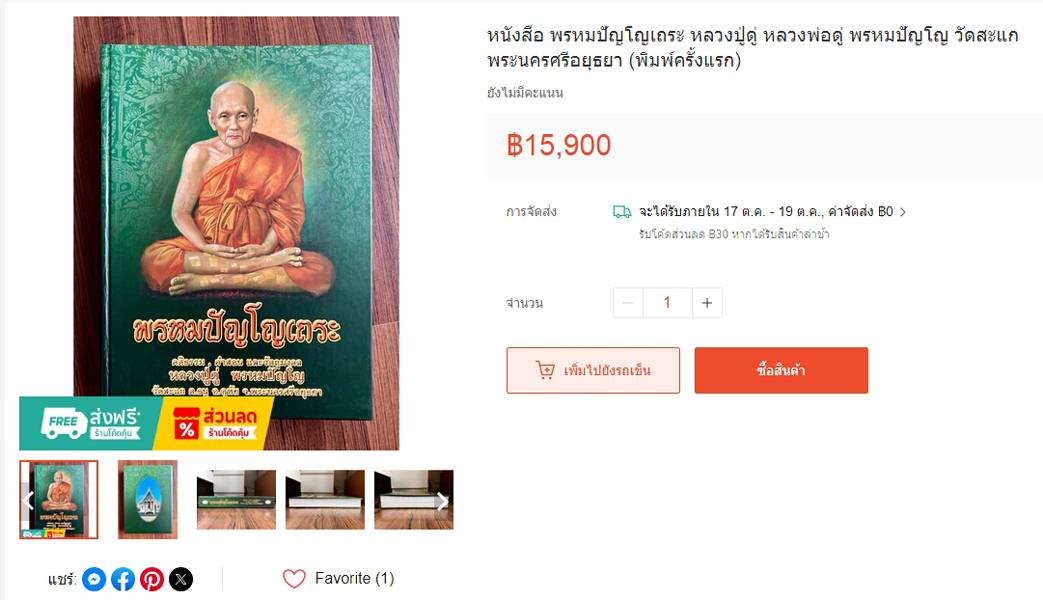Click the delivery truck icon
The image size is (1043, 600).
pos(622,212)
